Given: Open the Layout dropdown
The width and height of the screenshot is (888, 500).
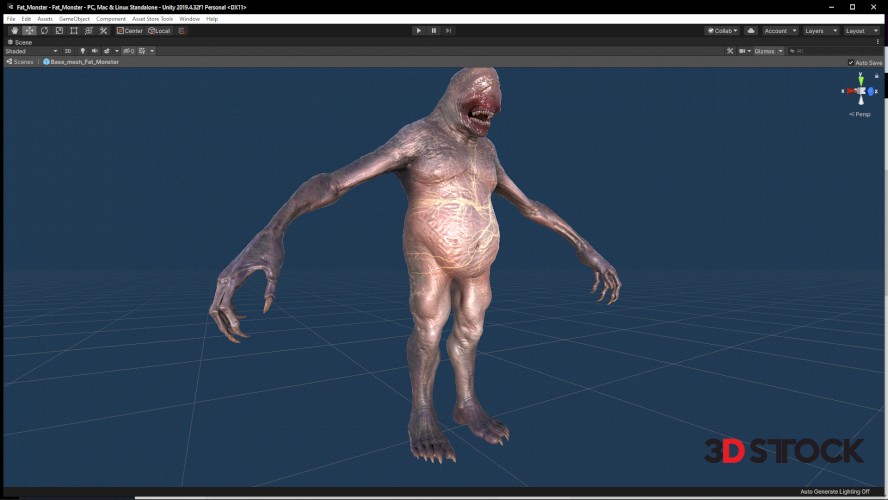Looking at the screenshot, I should 861,31.
